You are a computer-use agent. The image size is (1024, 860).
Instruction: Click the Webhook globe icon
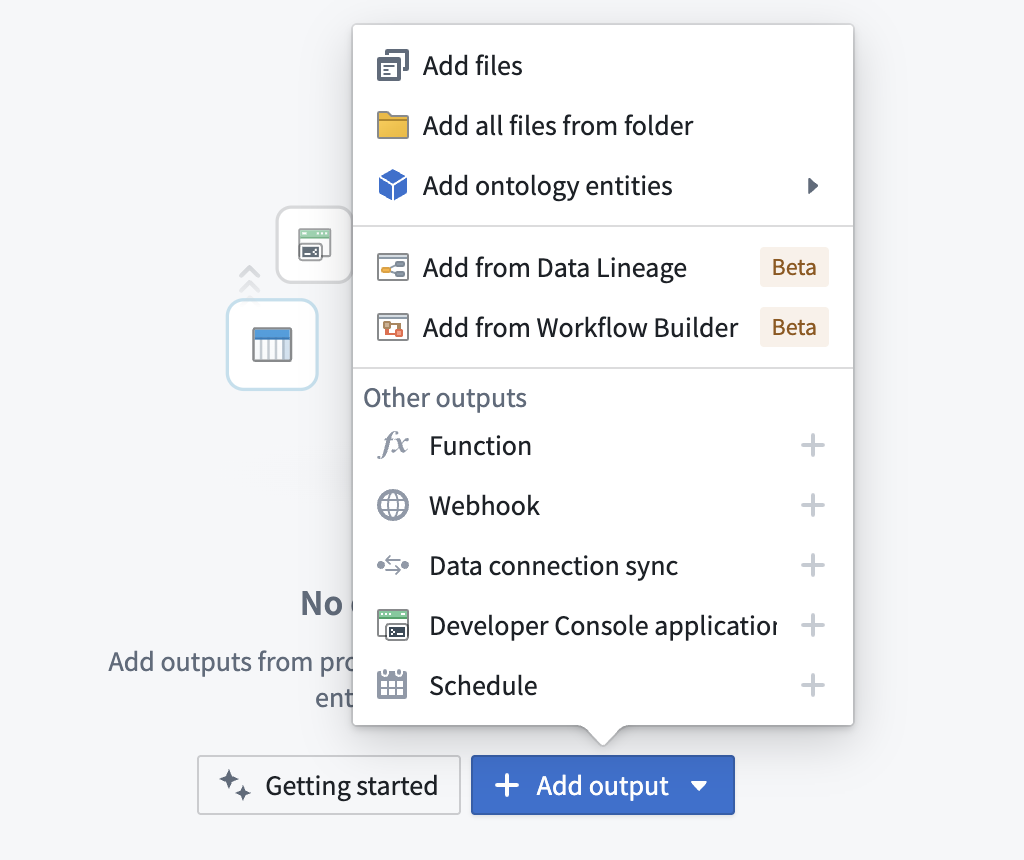(x=393, y=505)
